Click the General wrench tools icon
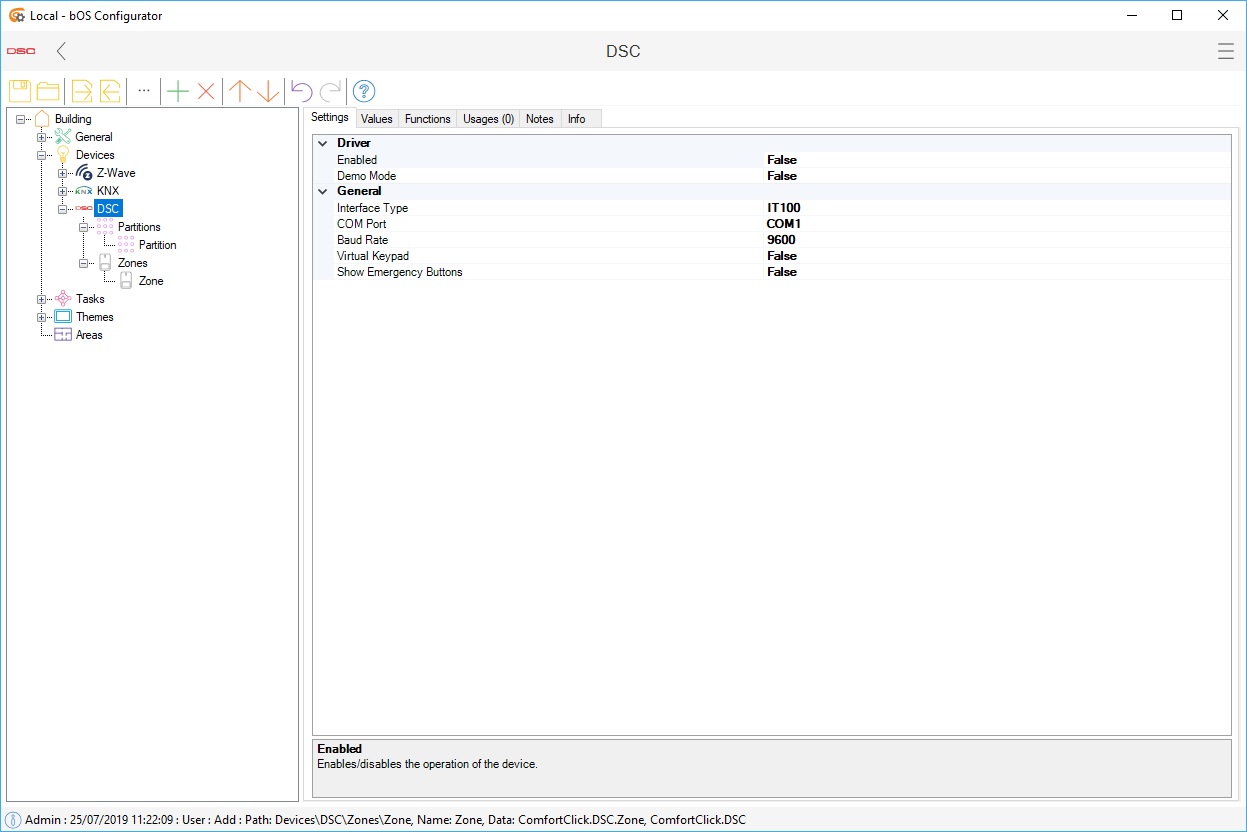This screenshot has height=832, width=1247. 63,137
